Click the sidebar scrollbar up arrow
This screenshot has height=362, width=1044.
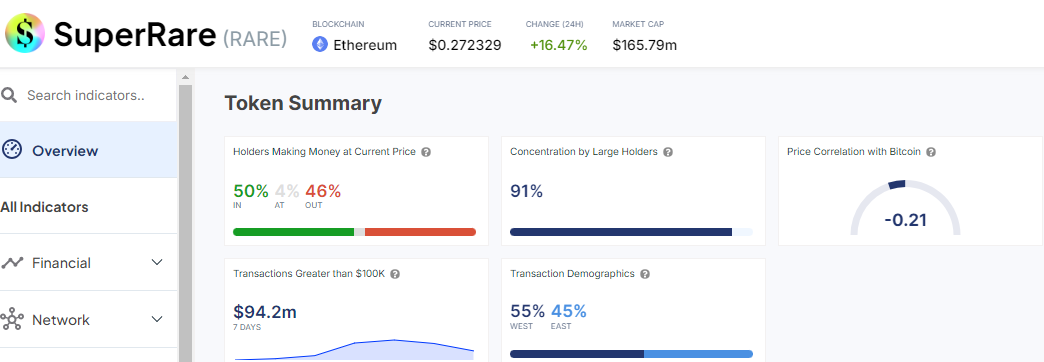186,77
